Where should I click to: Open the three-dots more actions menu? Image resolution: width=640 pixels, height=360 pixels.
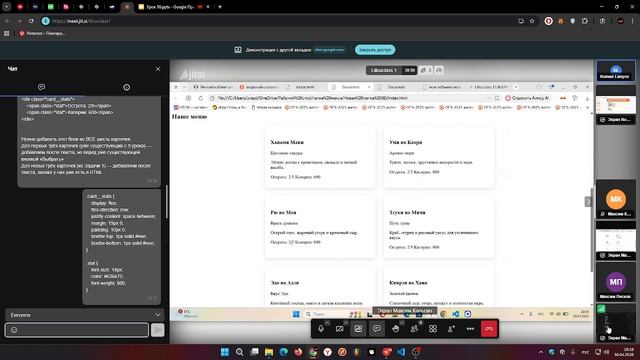point(470,329)
